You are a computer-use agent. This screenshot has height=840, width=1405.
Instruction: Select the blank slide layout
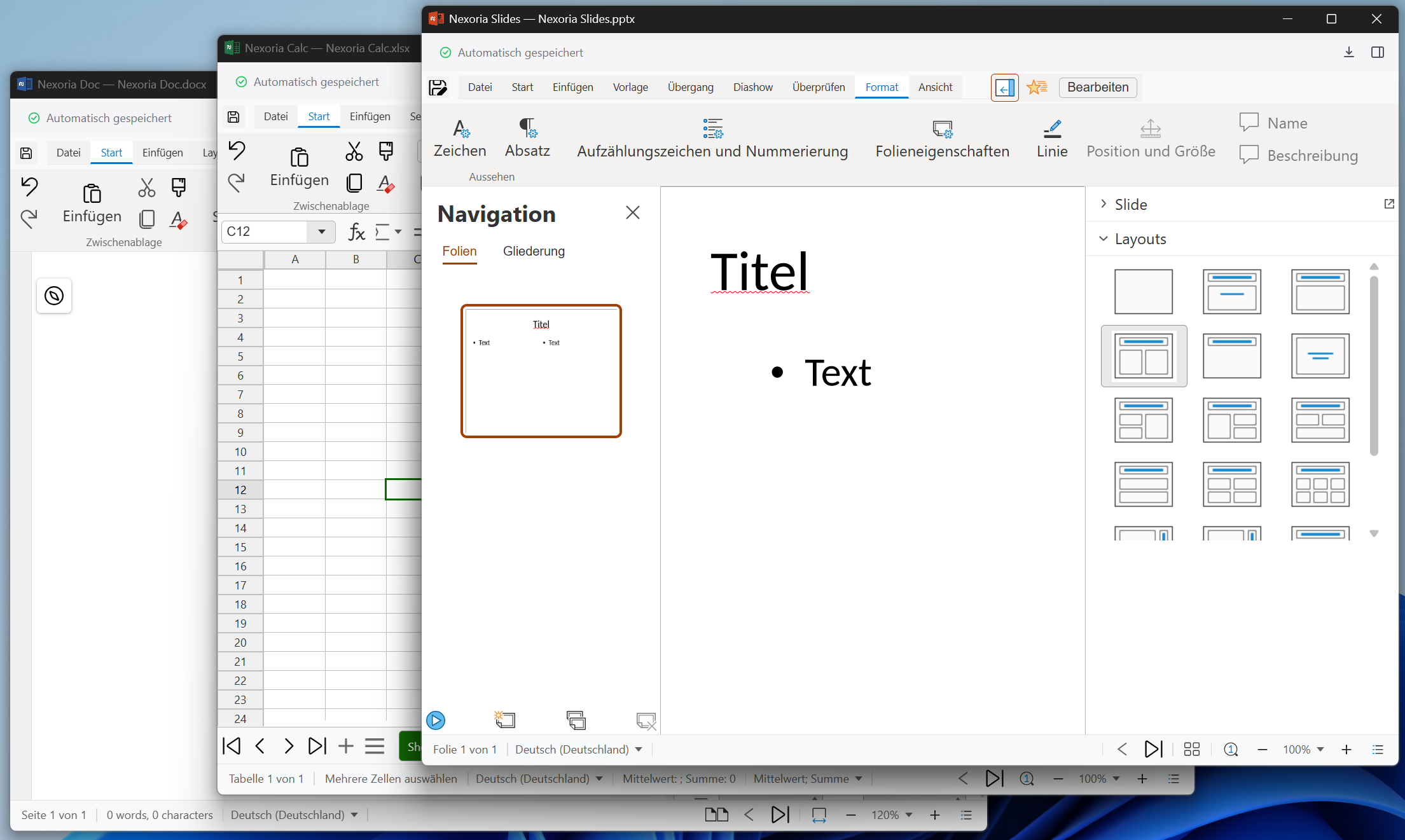click(1143, 291)
